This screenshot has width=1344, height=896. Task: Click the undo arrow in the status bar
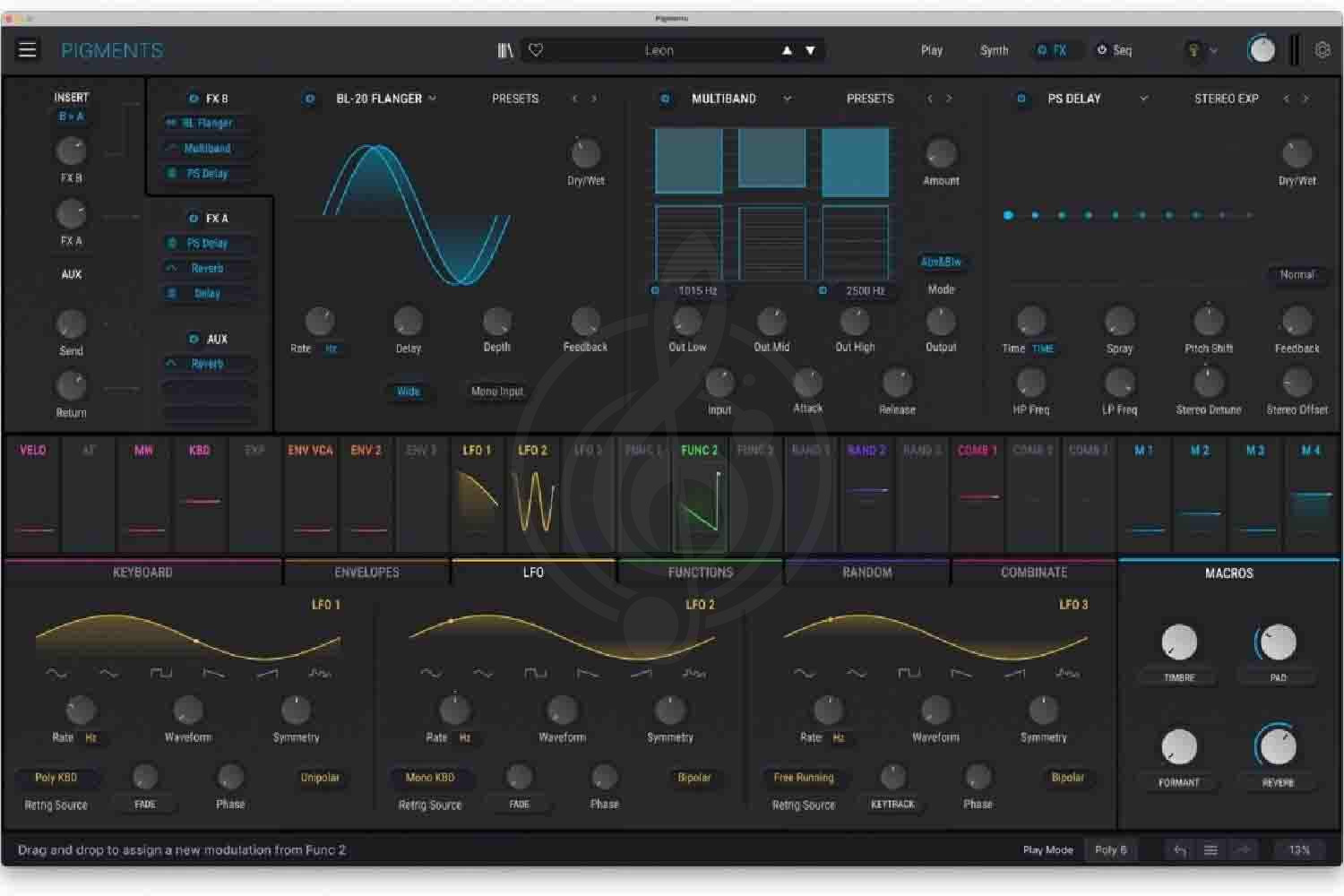click(1180, 850)
